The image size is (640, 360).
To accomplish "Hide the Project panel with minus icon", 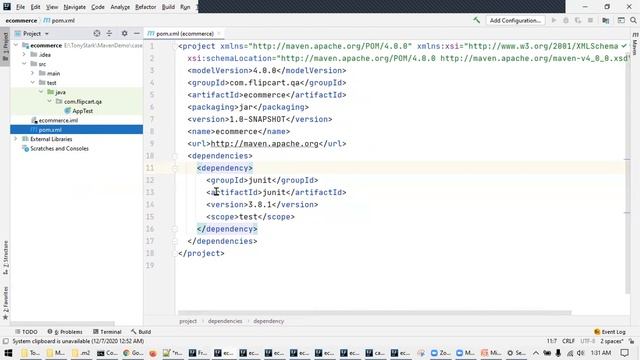I will point(137,33).
